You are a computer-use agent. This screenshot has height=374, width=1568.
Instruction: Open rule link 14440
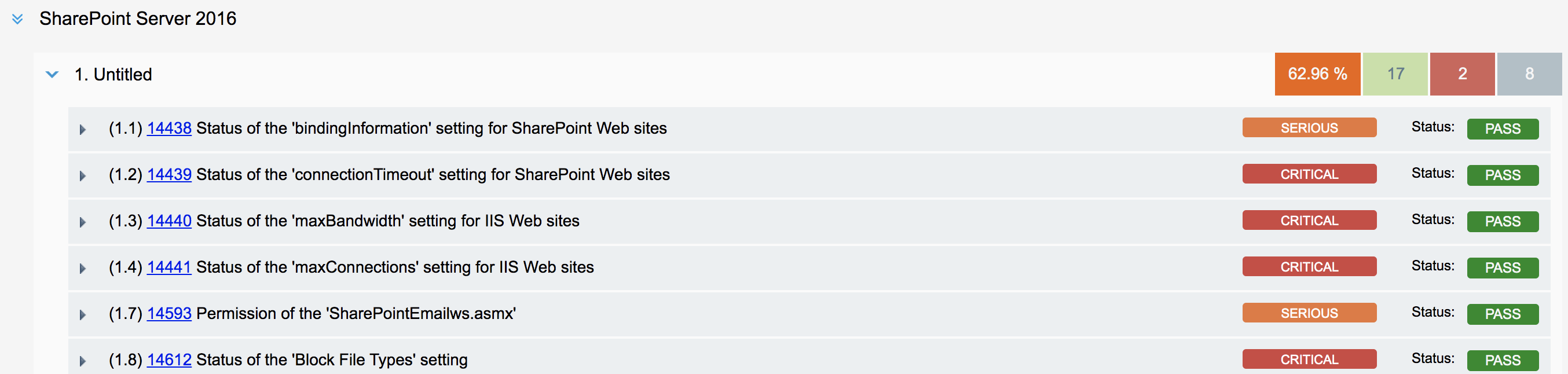pyautogui.click(x=168, y=221)
